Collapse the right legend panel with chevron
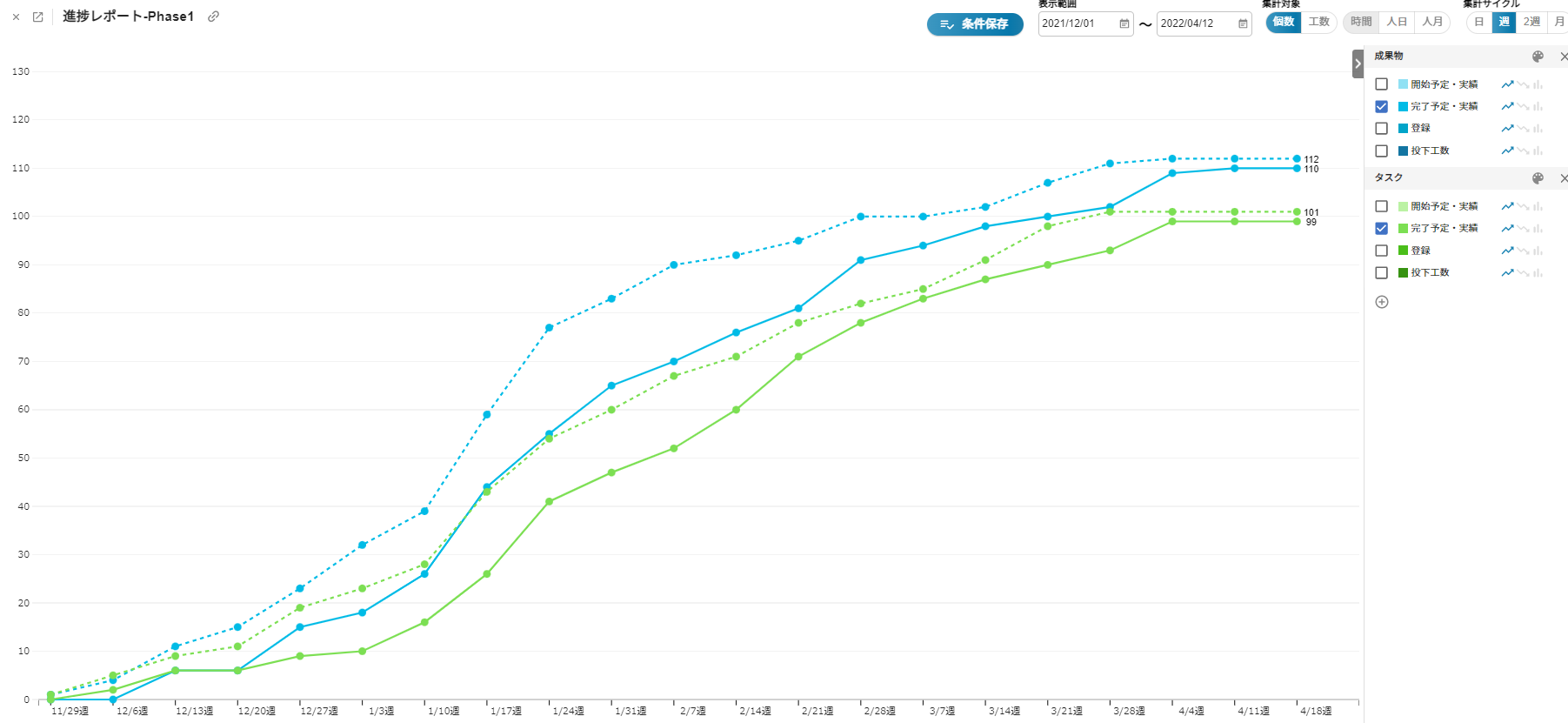This screenshot has width=1568, height=723. 1358,64
